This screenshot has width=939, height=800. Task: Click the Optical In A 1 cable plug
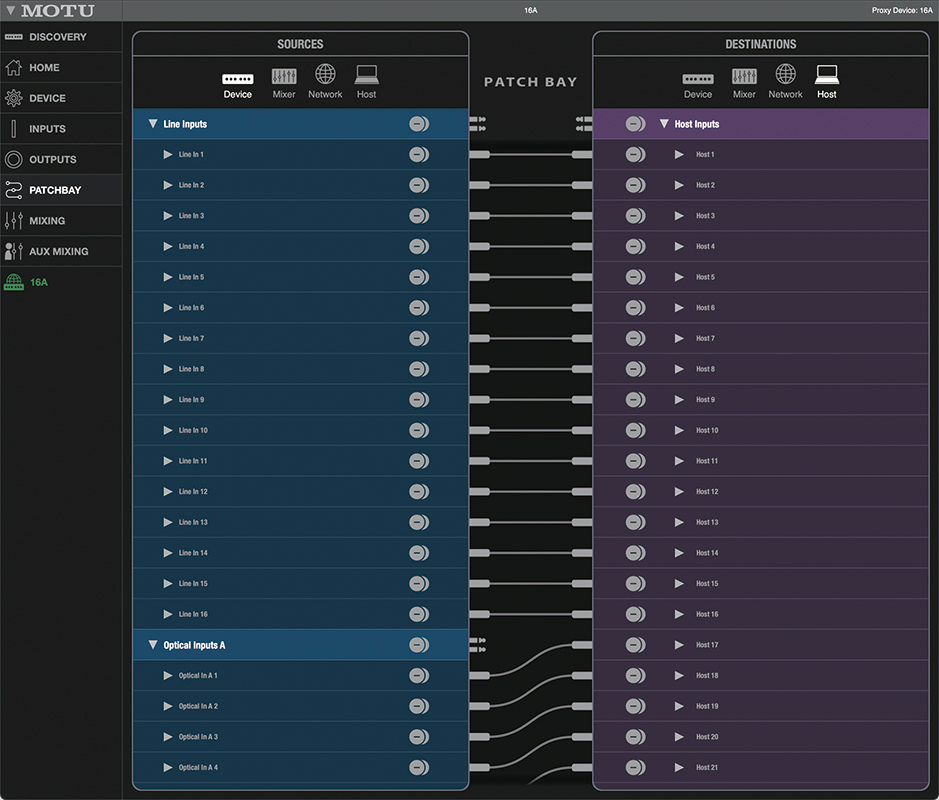point(480,675)
